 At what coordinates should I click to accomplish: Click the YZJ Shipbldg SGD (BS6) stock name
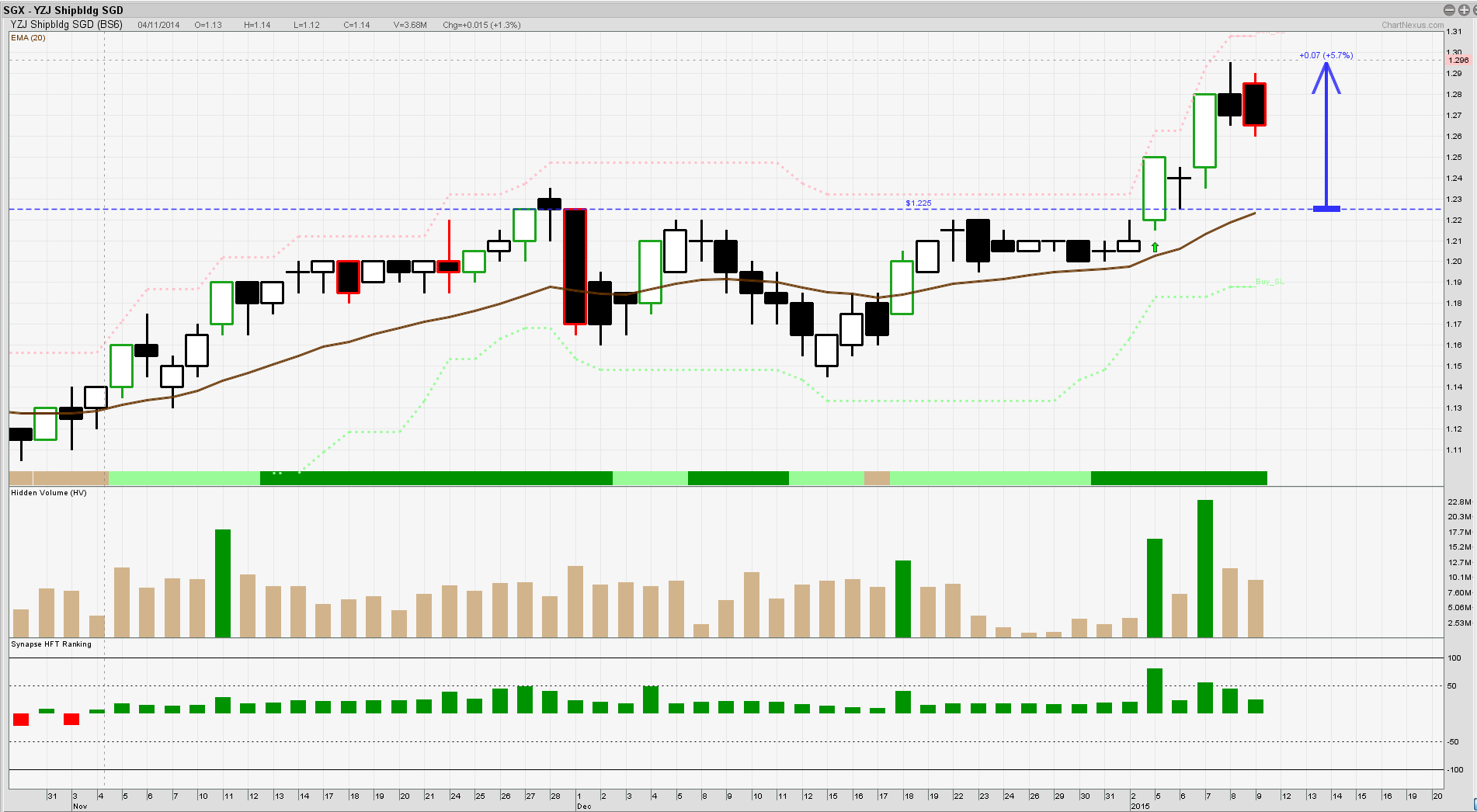click(x=67, y=25)
